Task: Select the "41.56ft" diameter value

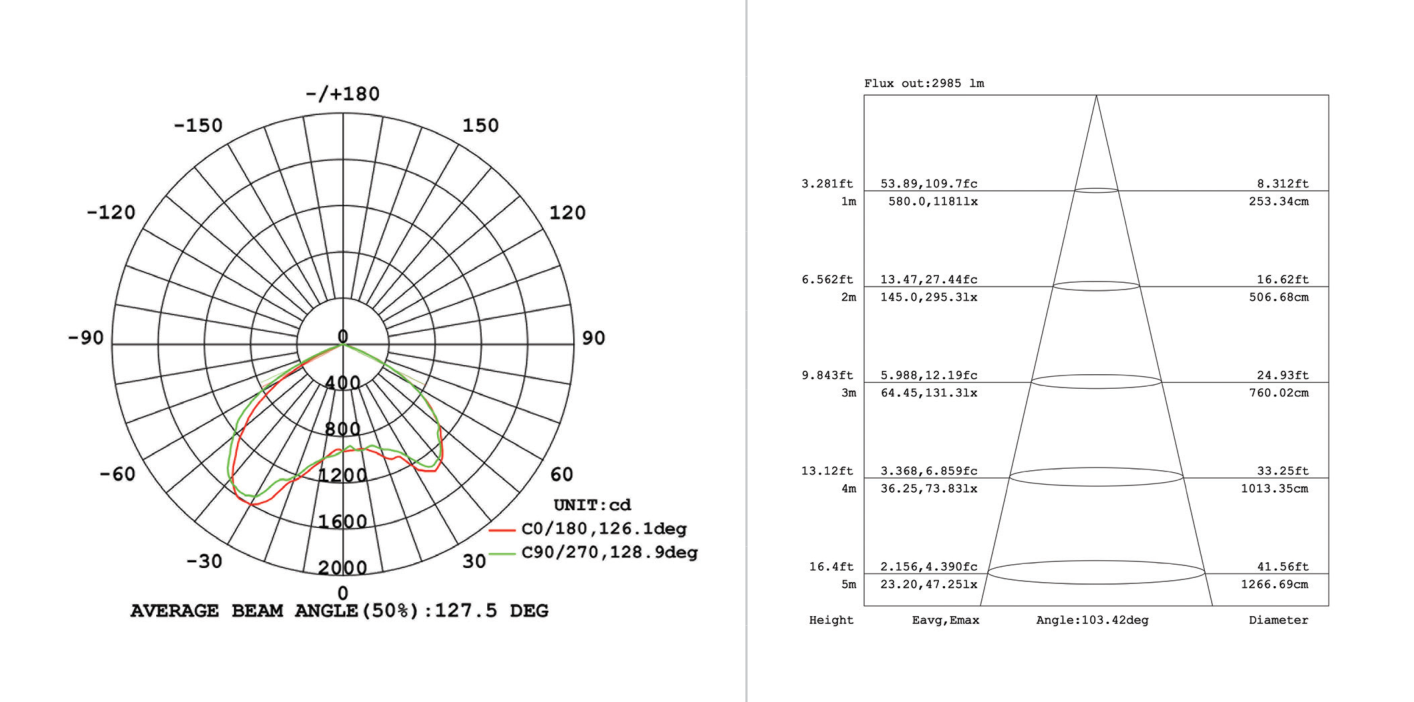Action: [x=1282, y=567]
